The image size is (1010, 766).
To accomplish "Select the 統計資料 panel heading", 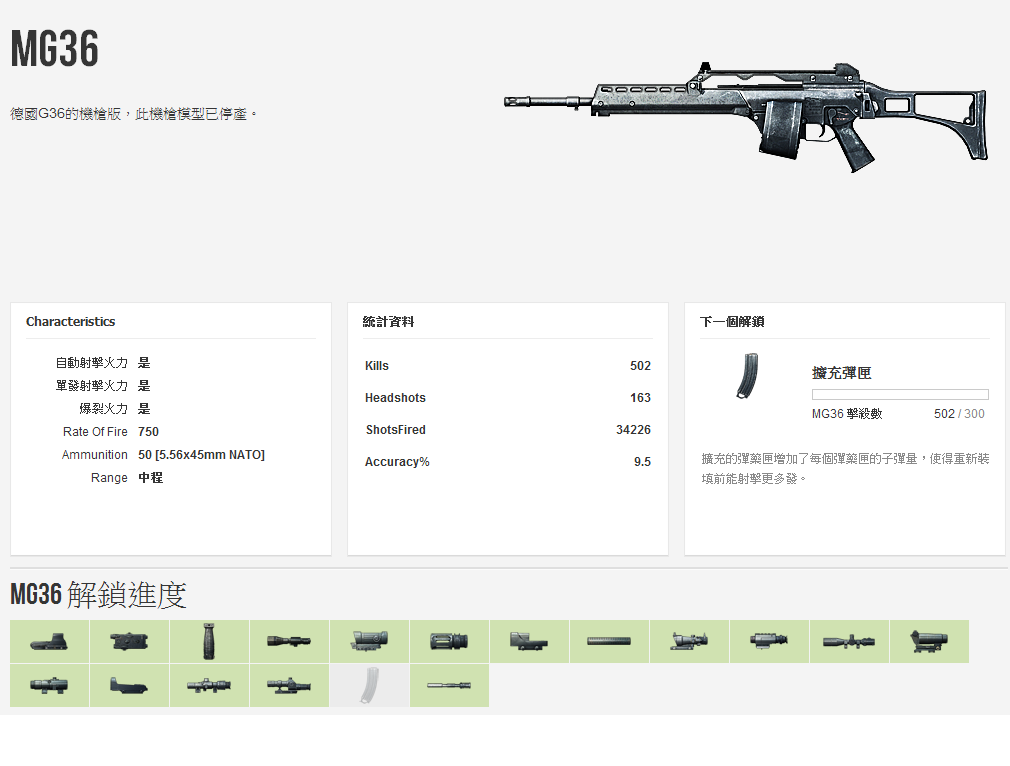I will (x=388, y=322).
